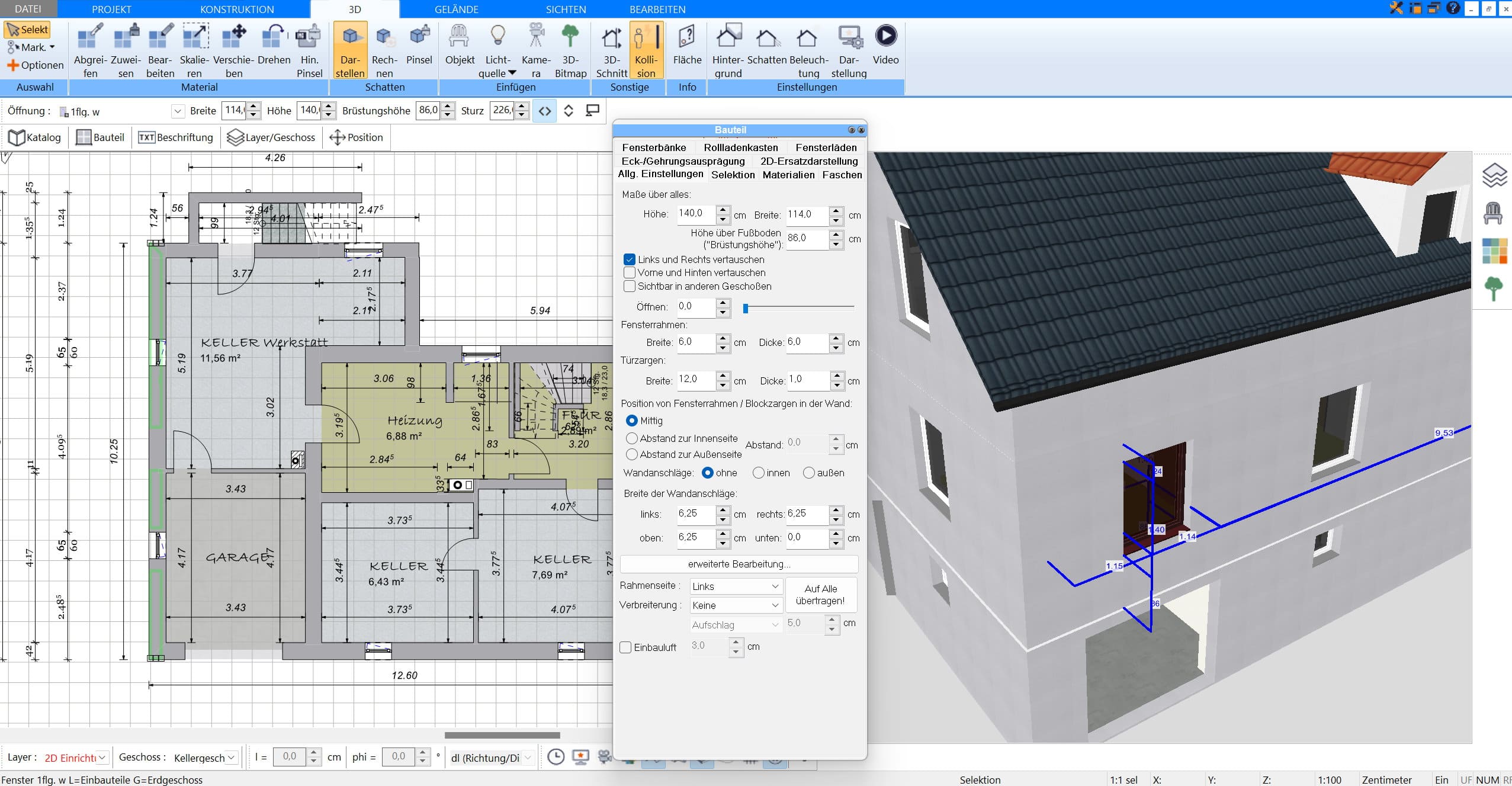Insert a 3D-Bitmap tree
The width and height of the screenshot is (1512, 786).
point(570,51)
